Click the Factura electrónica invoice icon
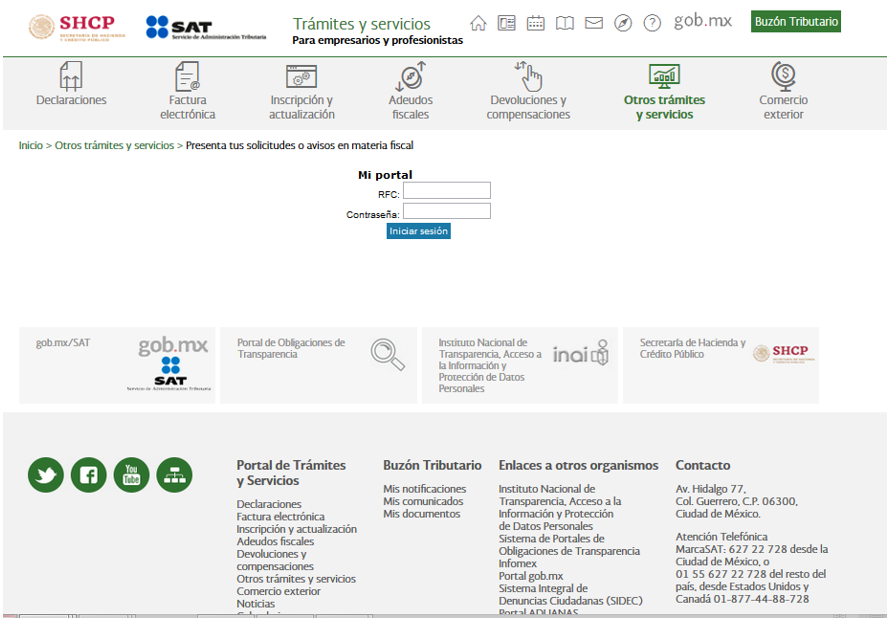Viewport: 889px width, 618px height. click(188, 76)
